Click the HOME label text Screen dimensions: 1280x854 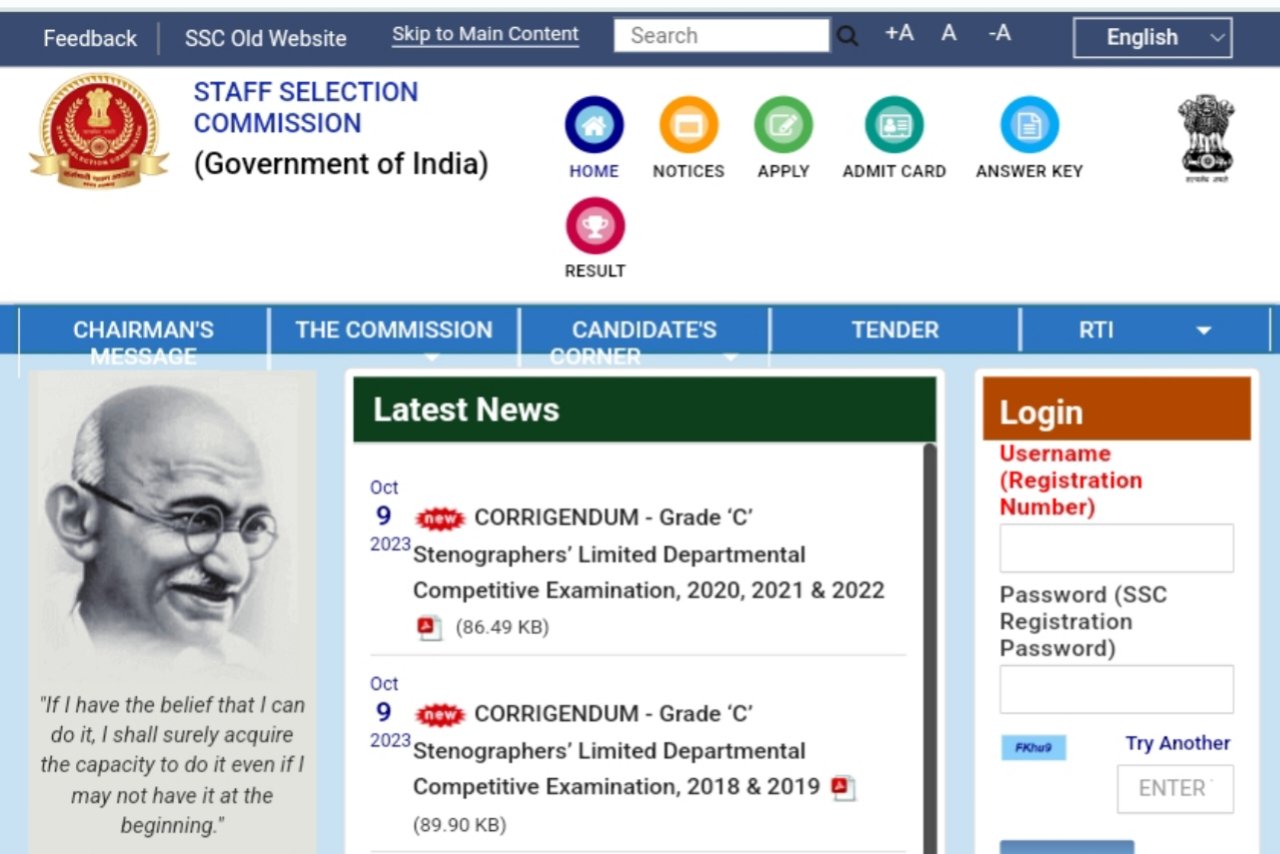(x=594, y=171)
